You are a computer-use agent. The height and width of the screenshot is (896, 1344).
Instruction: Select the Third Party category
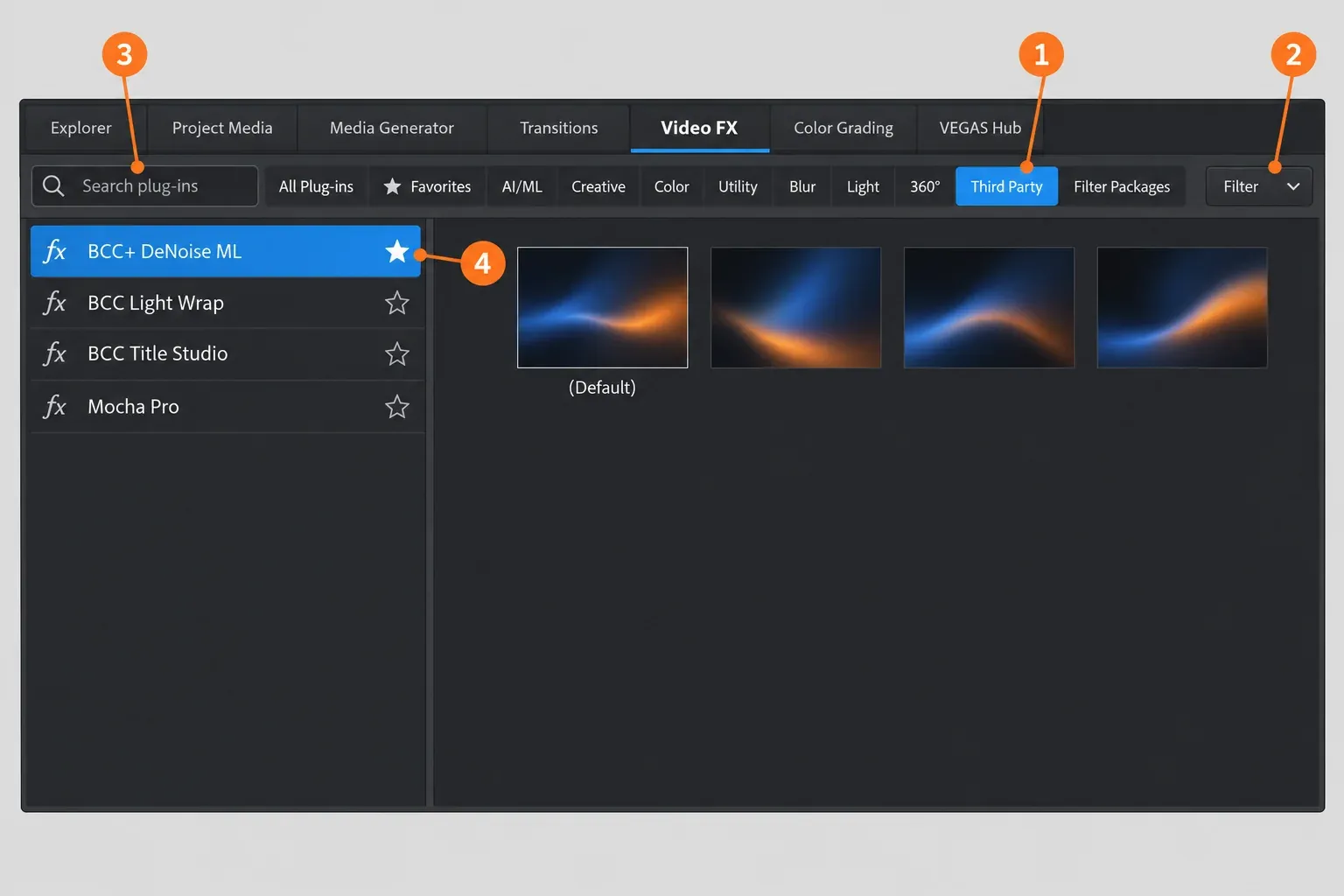tap(1007, 186)
